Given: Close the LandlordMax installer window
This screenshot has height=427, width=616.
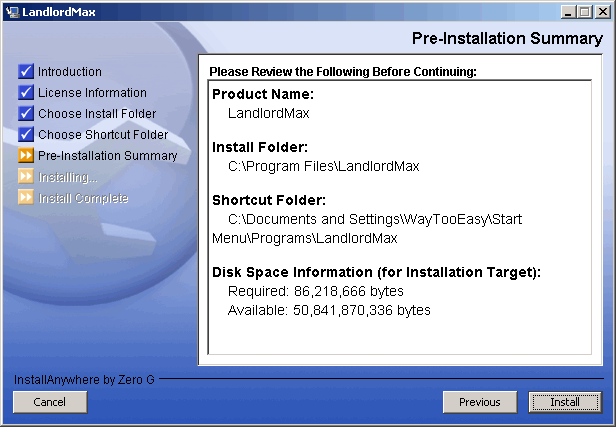Looking at the screenshot, I should (x=603, y=12).
